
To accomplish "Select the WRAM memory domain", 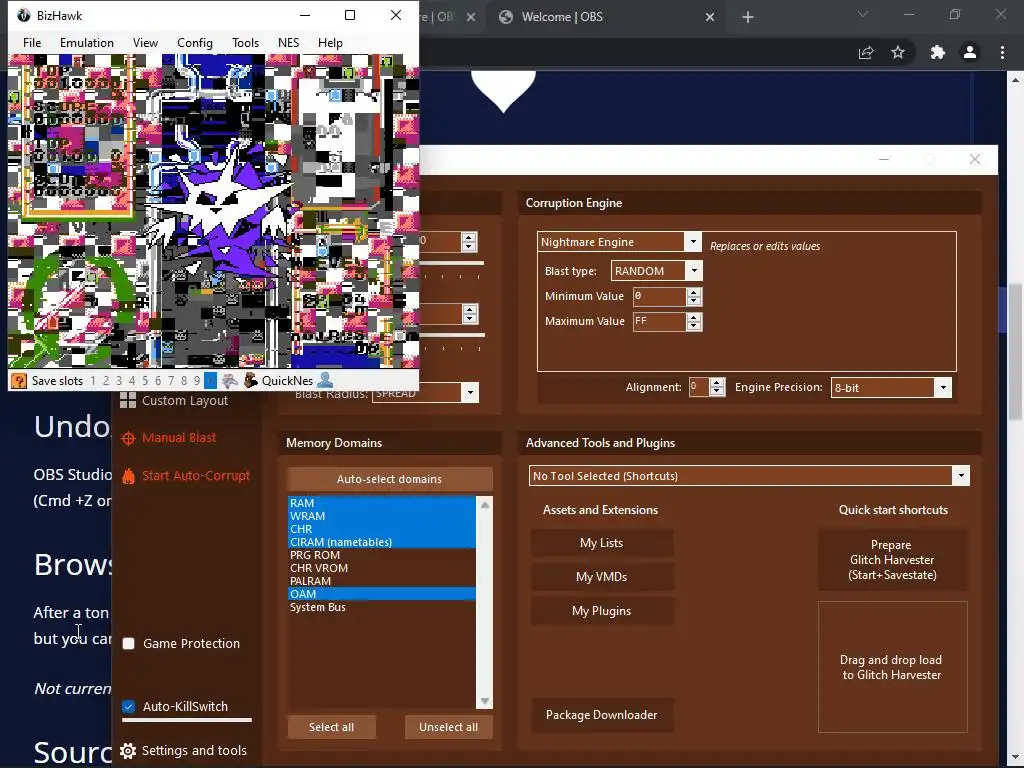I will coord(382,516).
